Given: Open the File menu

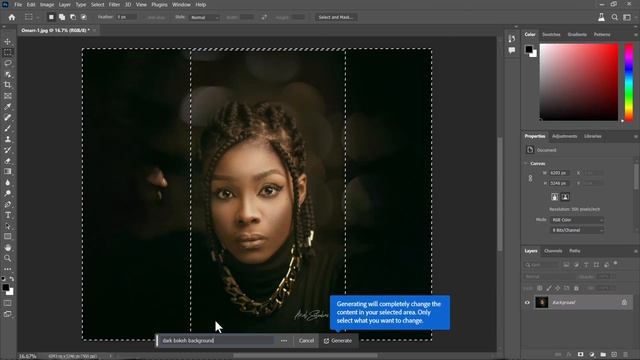Looking at the screenshot, I should [18, 4].
